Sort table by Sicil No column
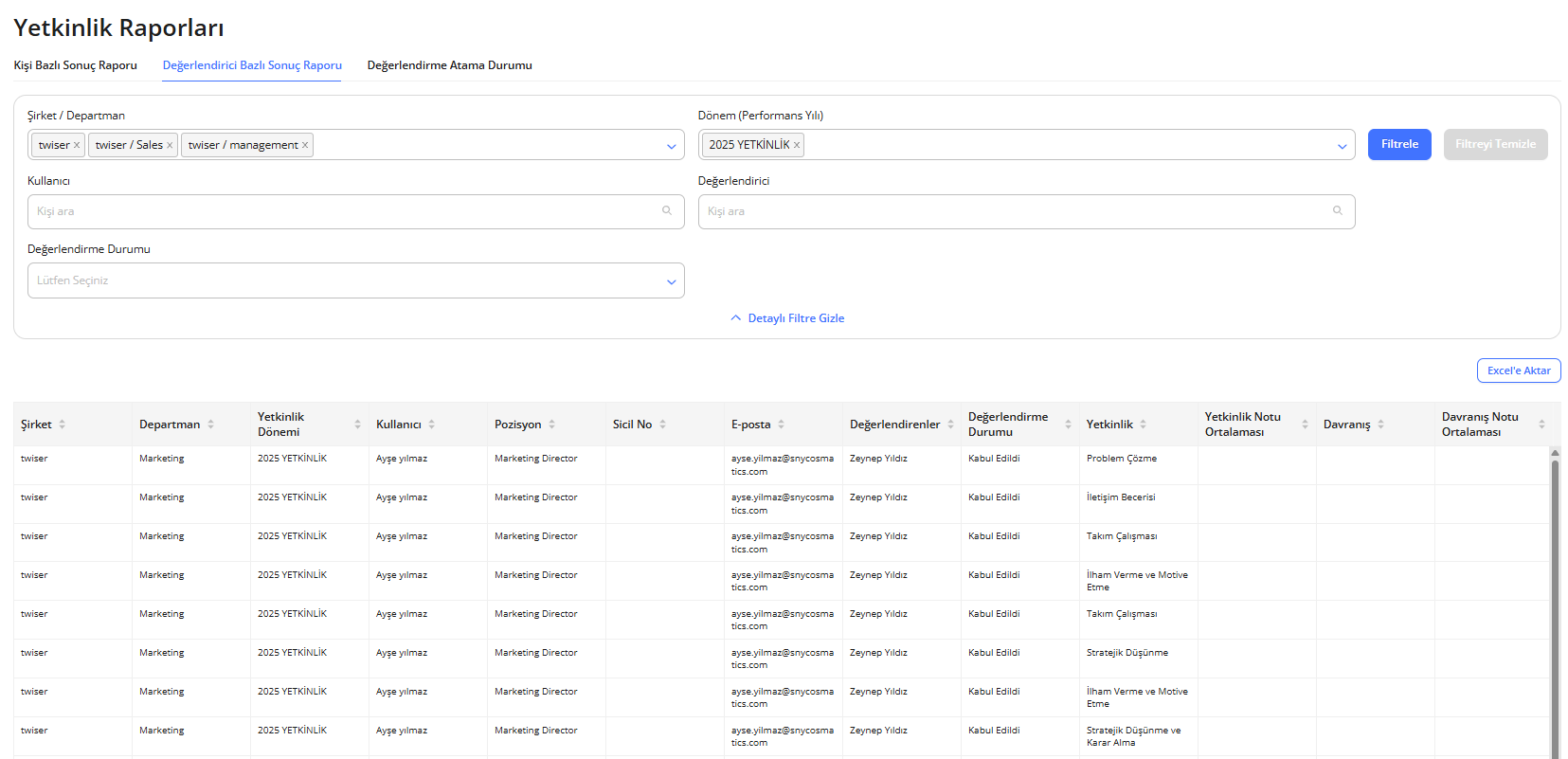 (x=662, y=425)
